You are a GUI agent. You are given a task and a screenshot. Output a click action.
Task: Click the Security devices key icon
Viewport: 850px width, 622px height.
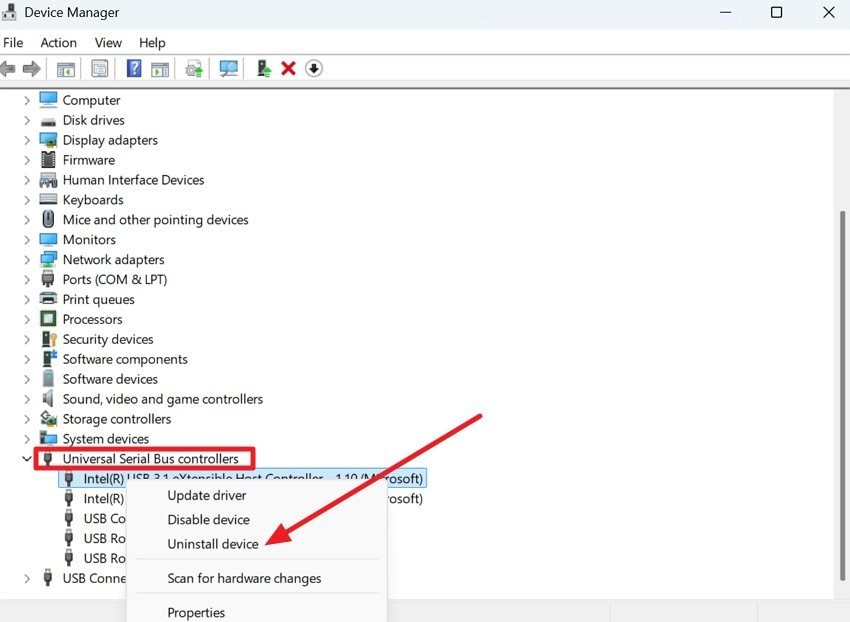(49, 339)
